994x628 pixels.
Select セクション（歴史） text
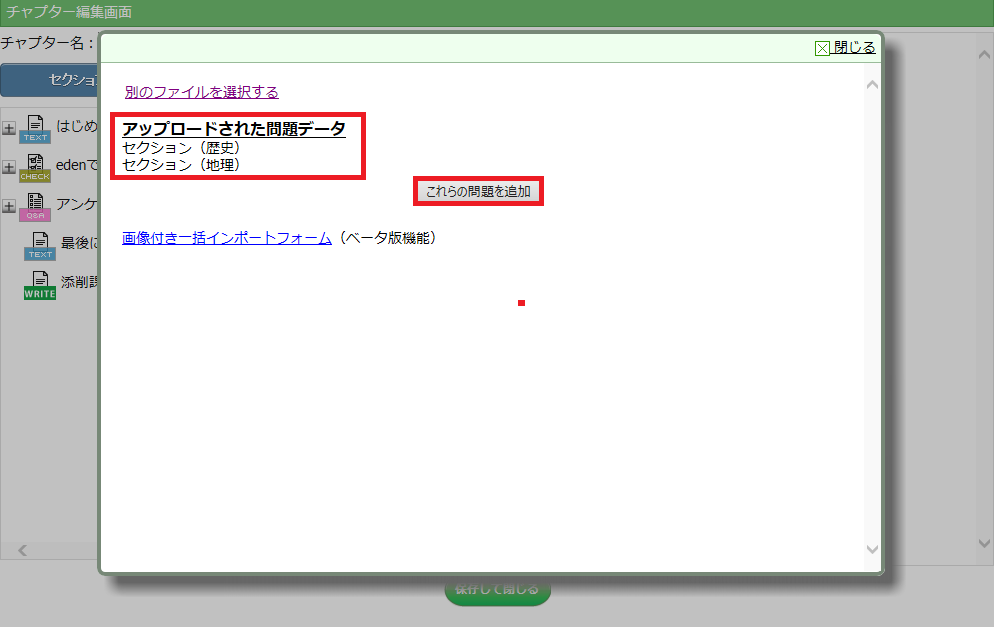[181, 148]
